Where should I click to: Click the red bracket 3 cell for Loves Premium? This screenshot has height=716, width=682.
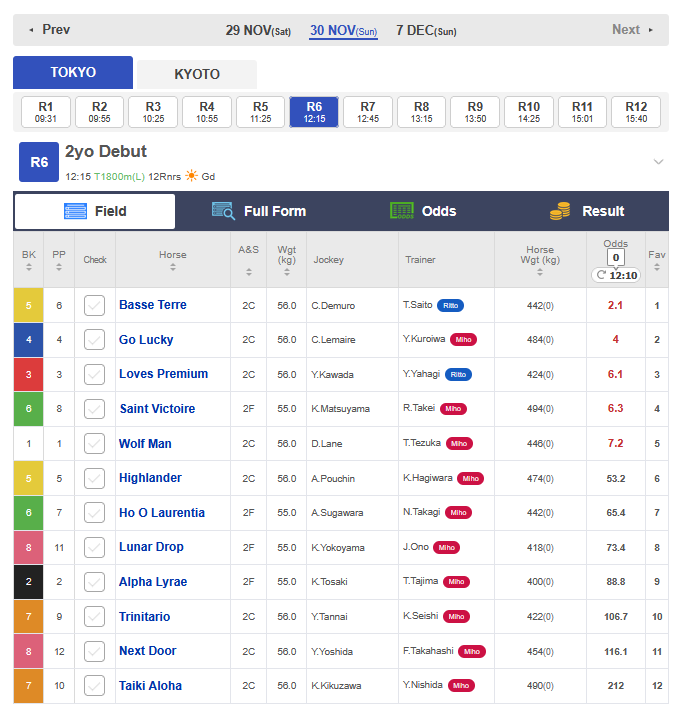click(x=28, y=374)
